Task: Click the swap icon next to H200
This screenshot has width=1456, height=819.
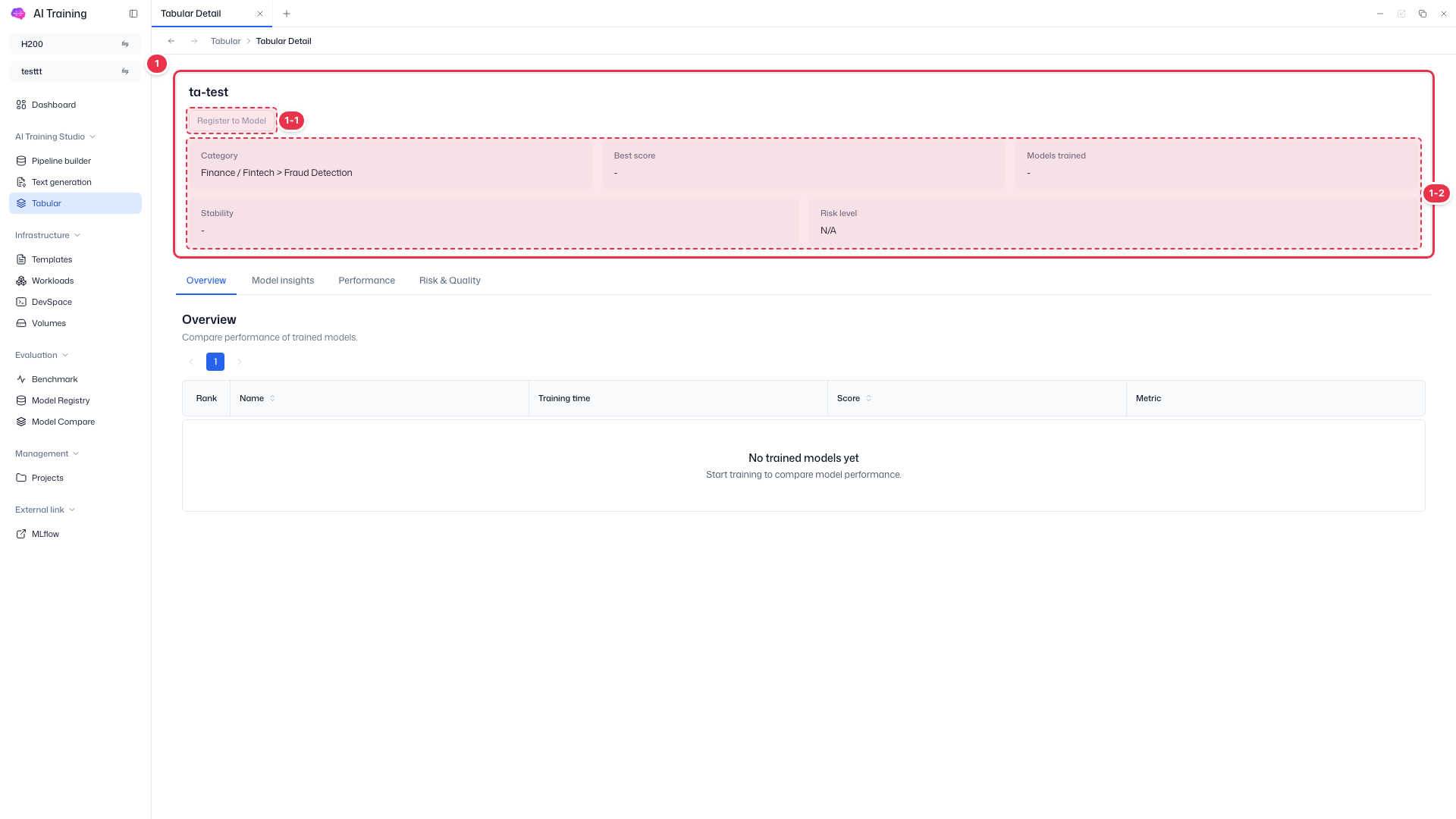Action: coord(125,44)
